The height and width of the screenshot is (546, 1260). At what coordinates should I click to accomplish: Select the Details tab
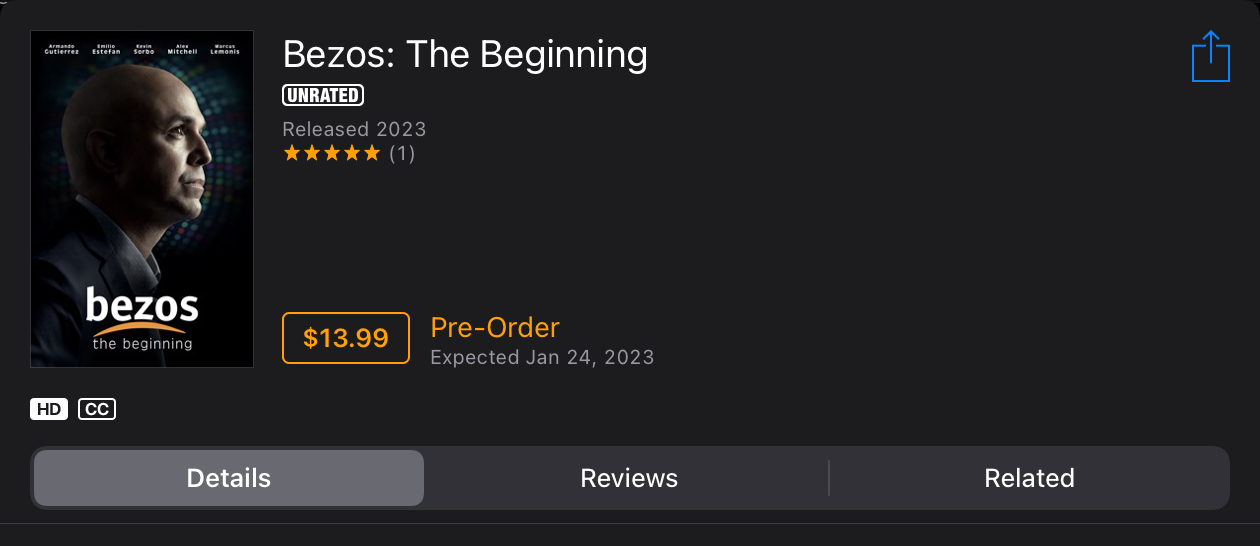229,478
